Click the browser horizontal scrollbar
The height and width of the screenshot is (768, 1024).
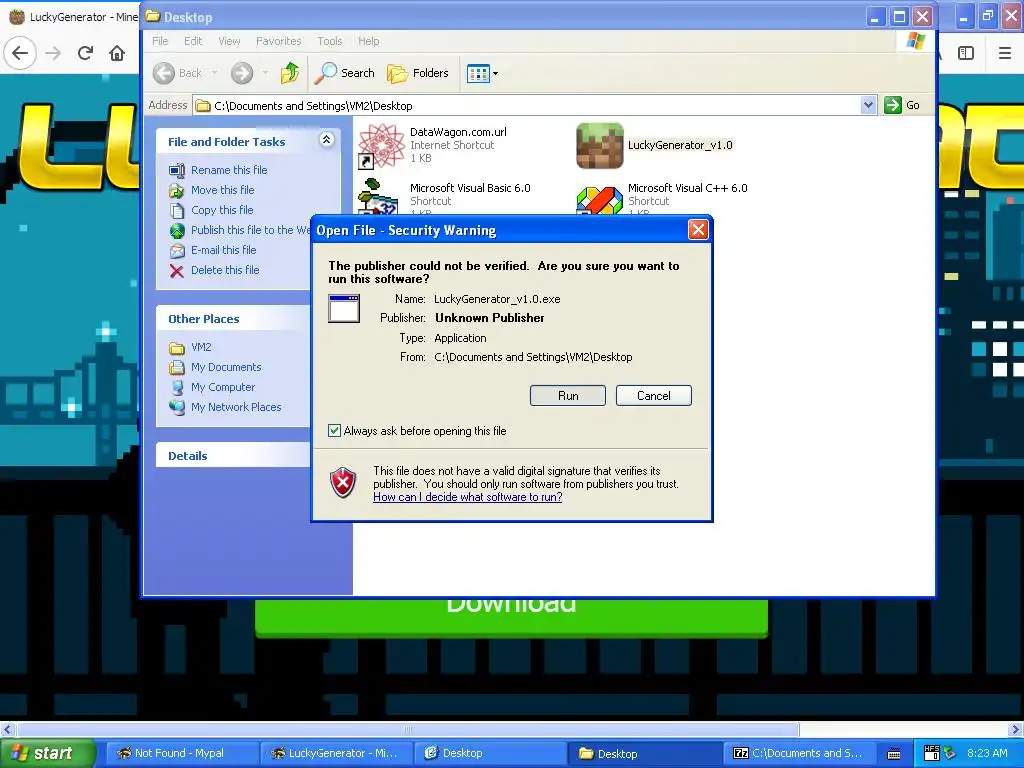(408, 729)
